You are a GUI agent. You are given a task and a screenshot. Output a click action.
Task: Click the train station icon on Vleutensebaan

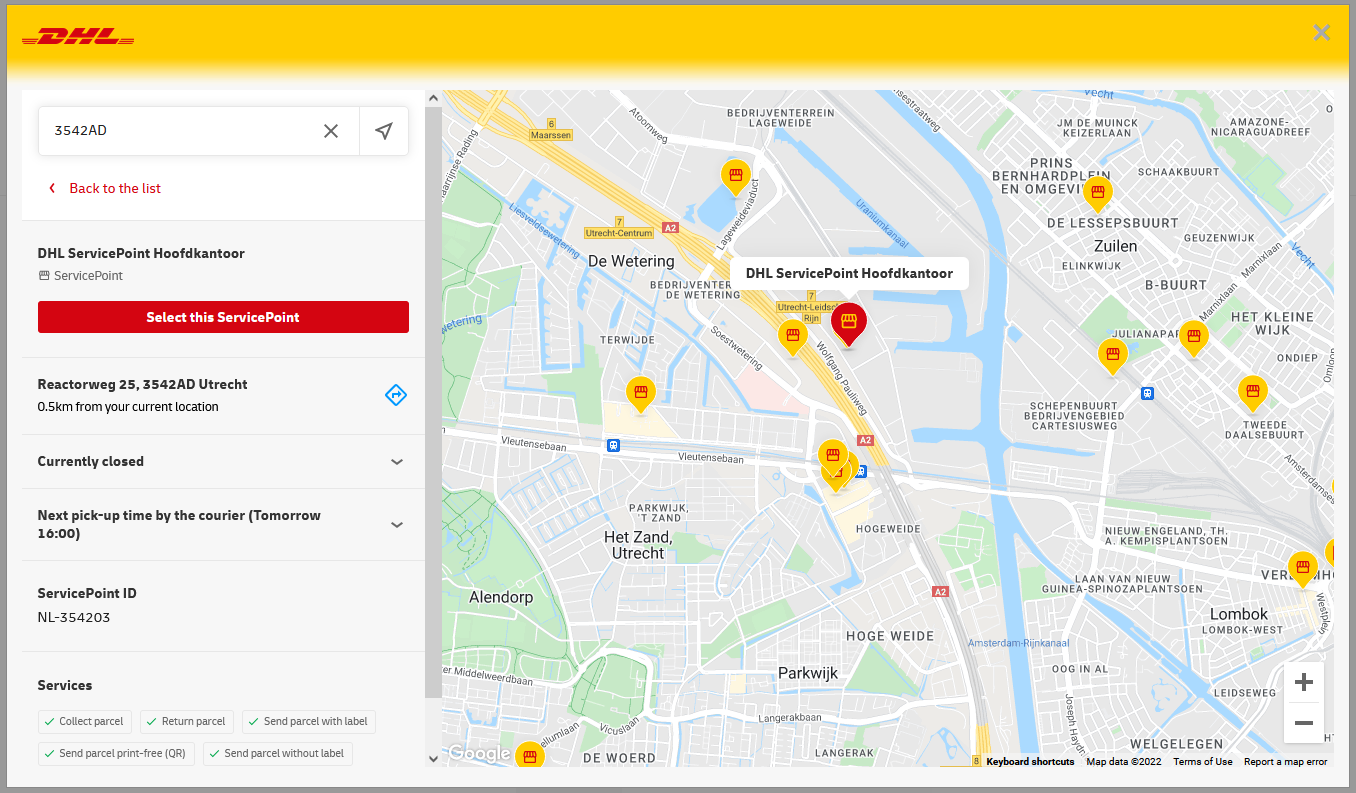pos(612,445)
